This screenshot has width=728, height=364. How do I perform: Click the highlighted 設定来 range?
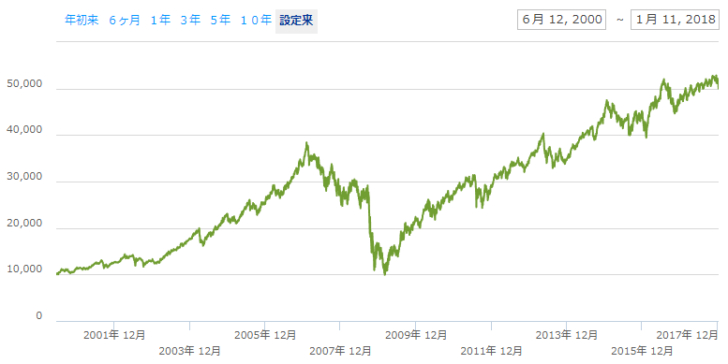296,21
